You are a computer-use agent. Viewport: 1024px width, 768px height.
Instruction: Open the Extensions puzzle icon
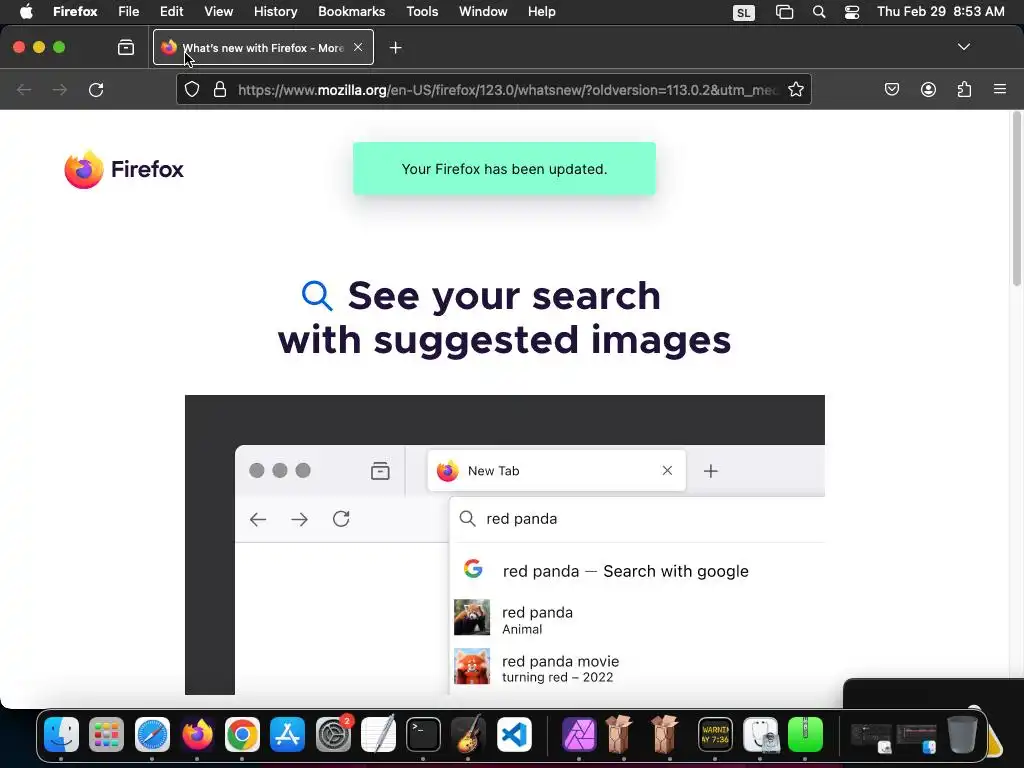tap(964, 89)
